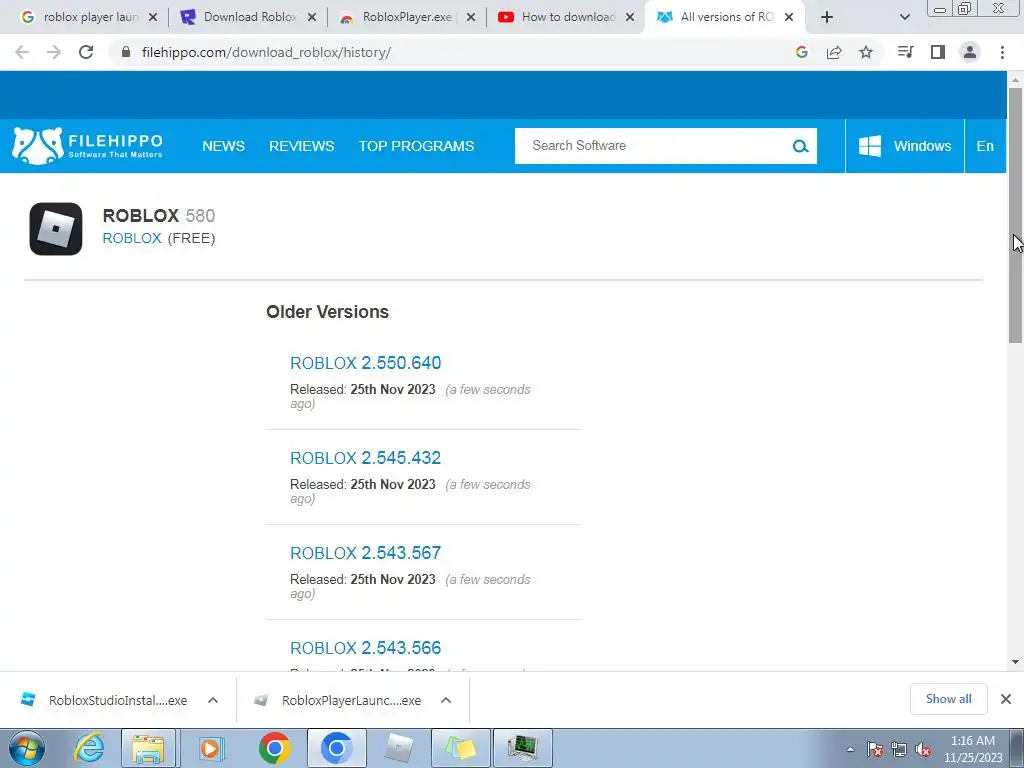Image resolution: width=1024 pixels, height=768 pixels.
Task: Click the scrollbar up arrow
Action: [x=1015, y=80]
